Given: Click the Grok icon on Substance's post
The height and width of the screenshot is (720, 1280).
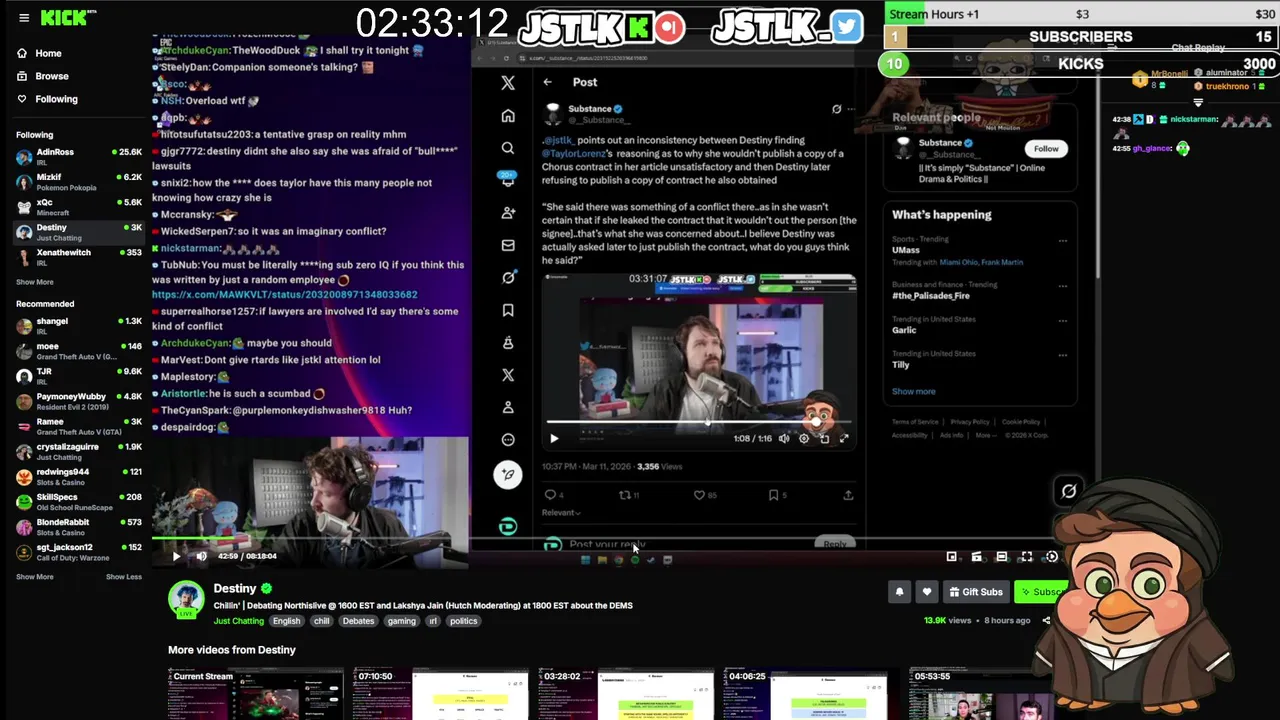Looking at the screenshot, I should 836,109.
